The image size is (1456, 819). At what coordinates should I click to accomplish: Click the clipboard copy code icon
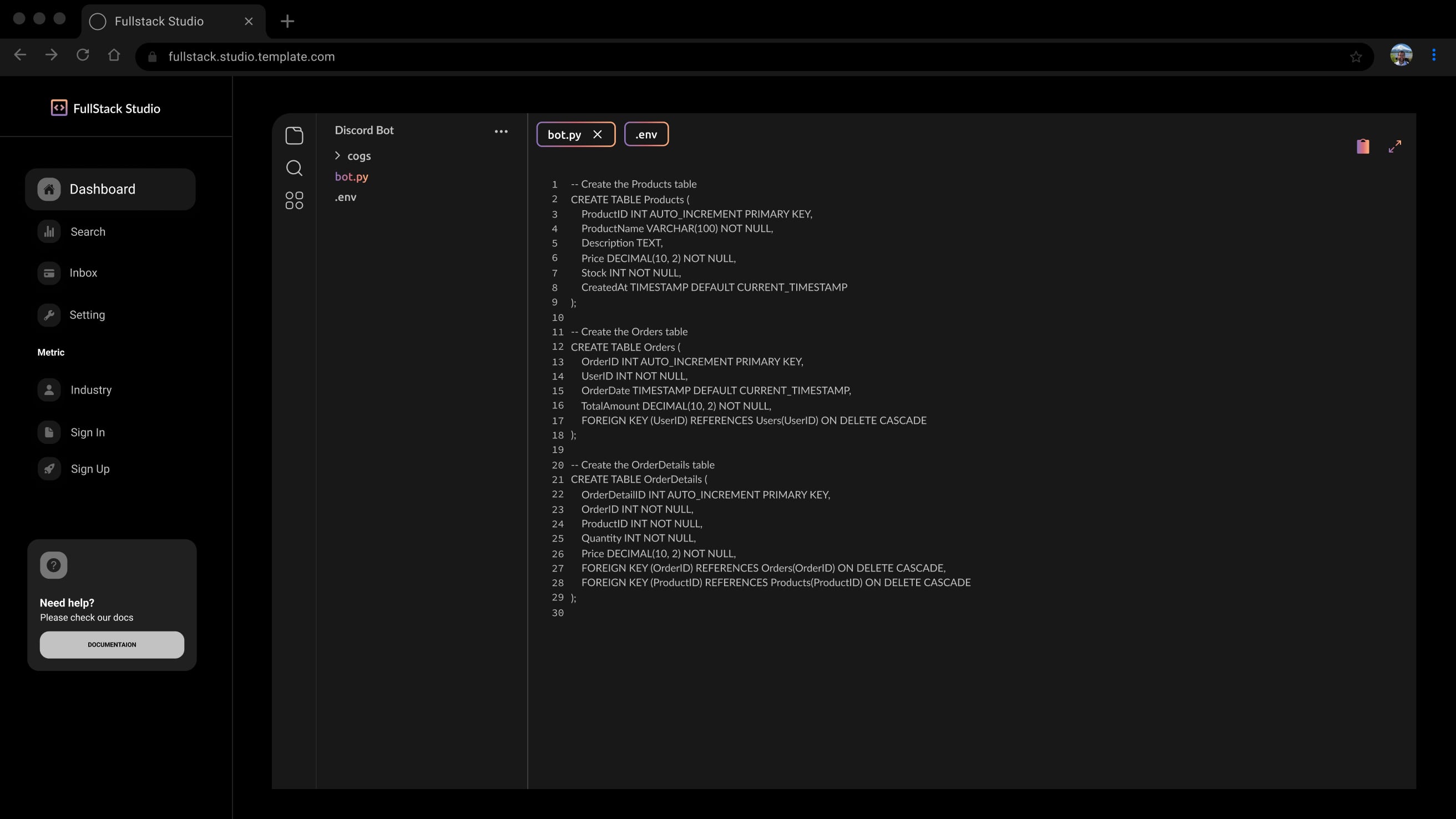coord(1363,146)
